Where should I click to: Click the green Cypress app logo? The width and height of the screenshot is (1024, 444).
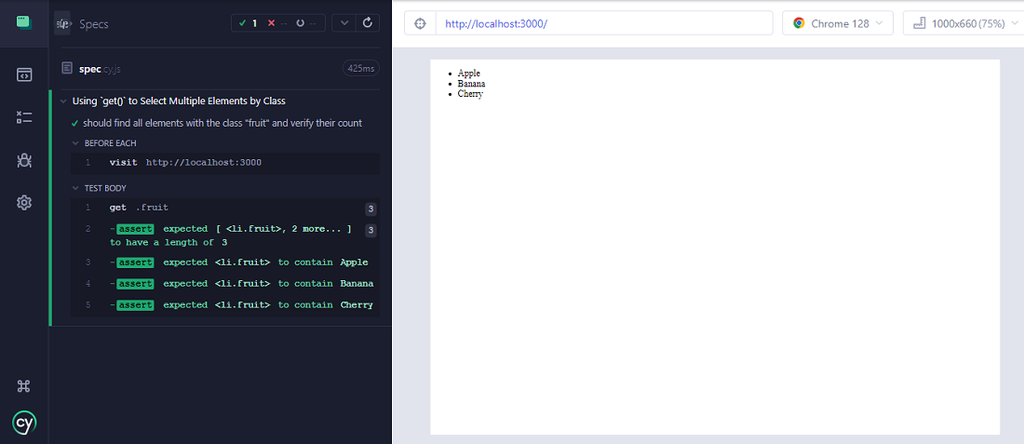tap(24, 23)
